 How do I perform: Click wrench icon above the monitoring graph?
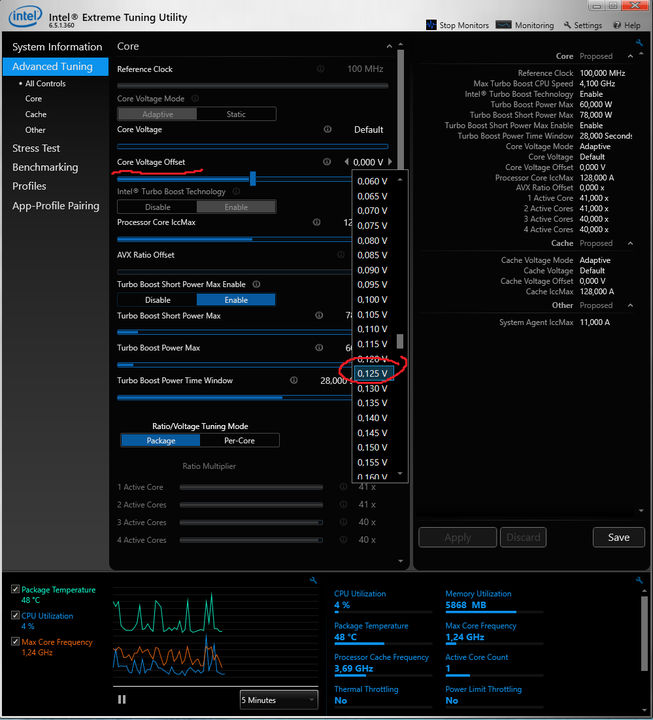(313, 580)
